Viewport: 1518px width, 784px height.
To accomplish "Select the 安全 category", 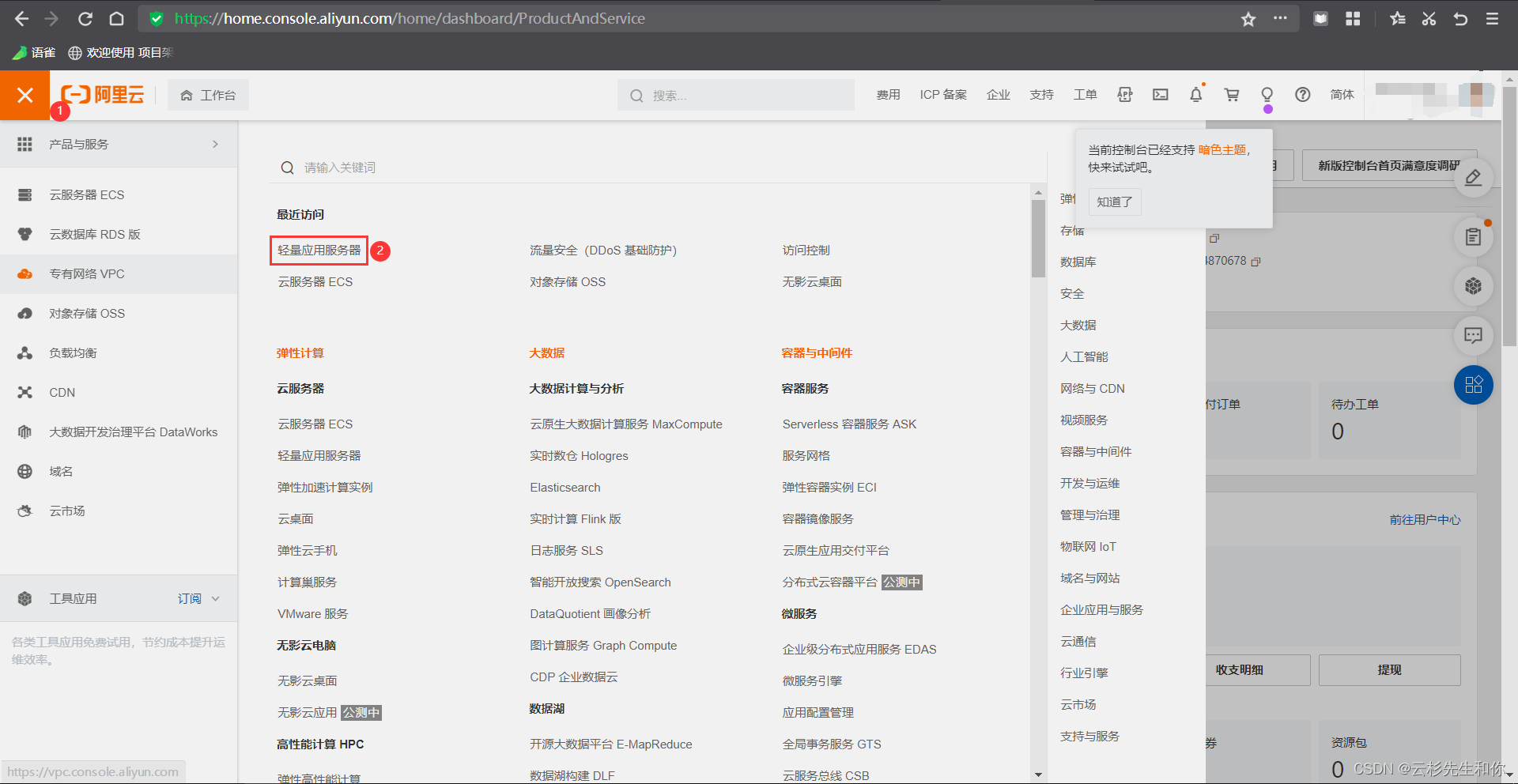I will tap(1072, 293).
